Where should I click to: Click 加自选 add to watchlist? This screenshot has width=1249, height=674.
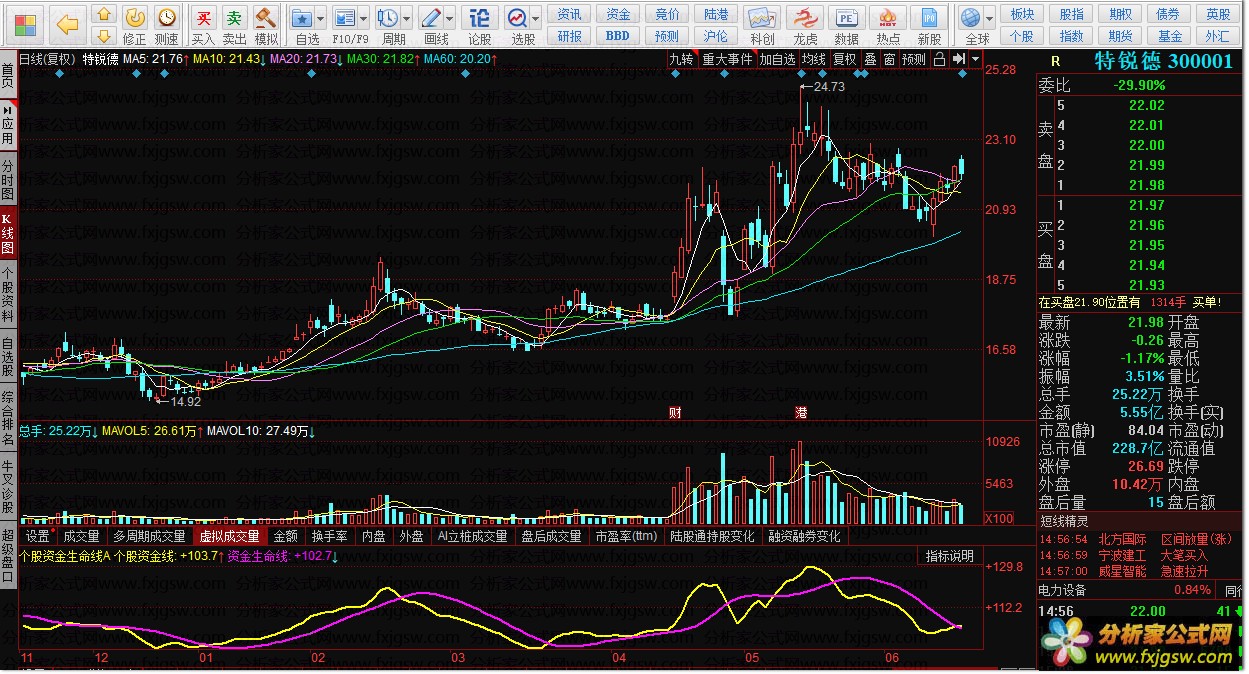click(777, 59)
